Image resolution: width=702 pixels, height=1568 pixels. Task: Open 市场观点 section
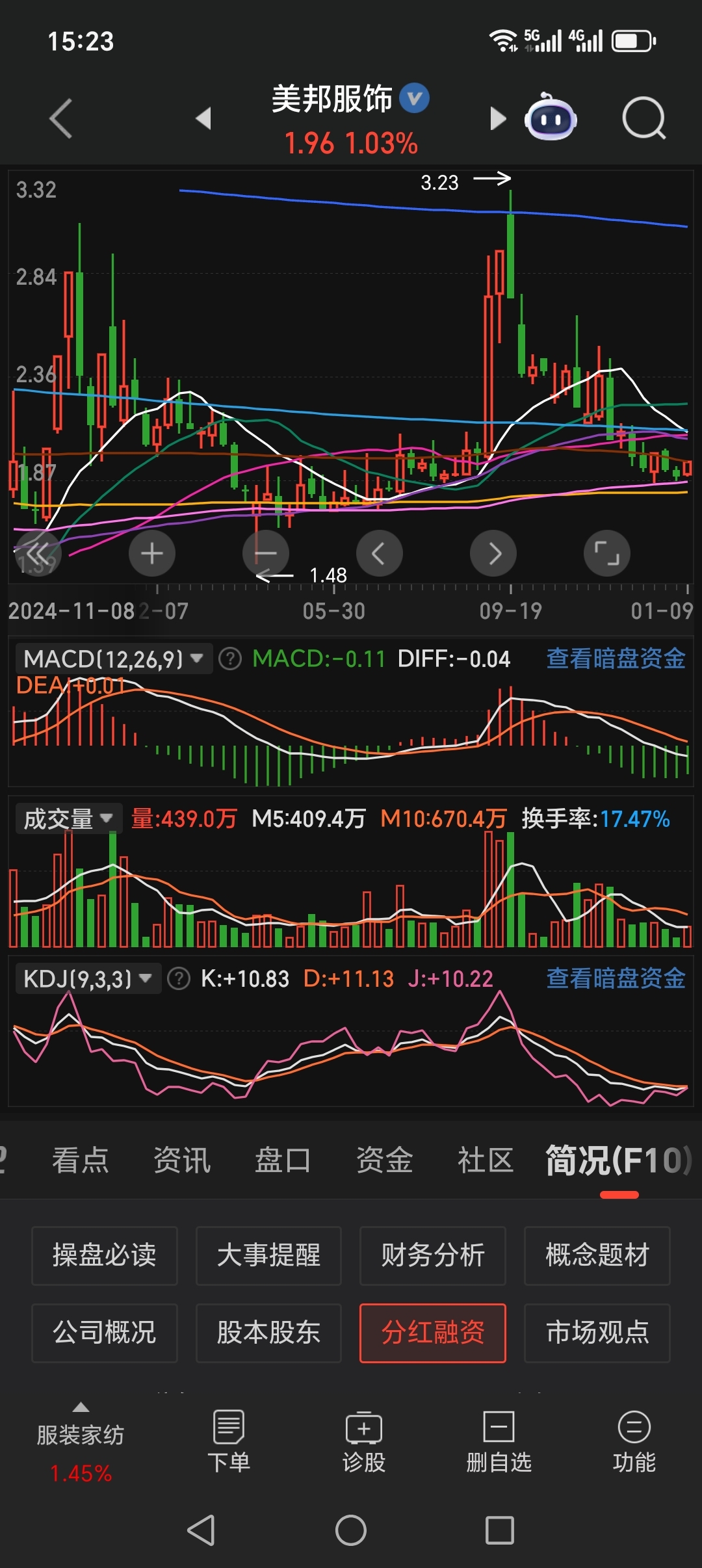(597, 1333)
